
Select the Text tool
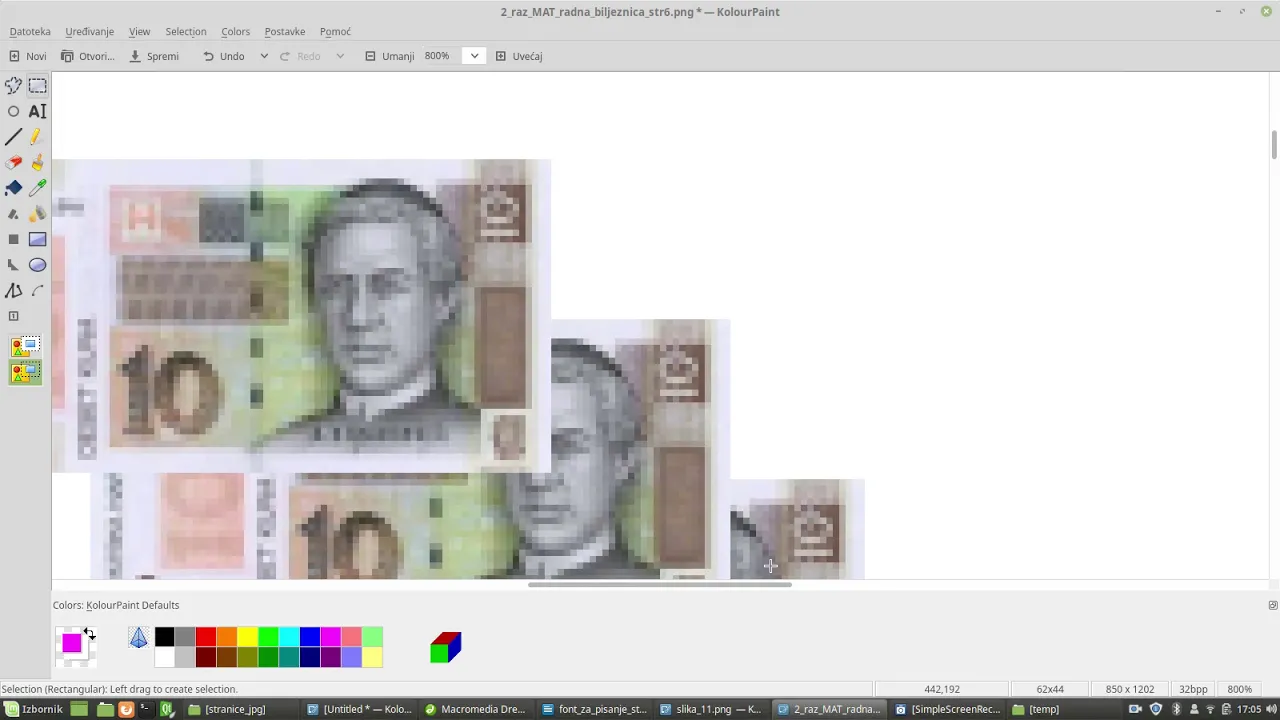coord(37,112)
